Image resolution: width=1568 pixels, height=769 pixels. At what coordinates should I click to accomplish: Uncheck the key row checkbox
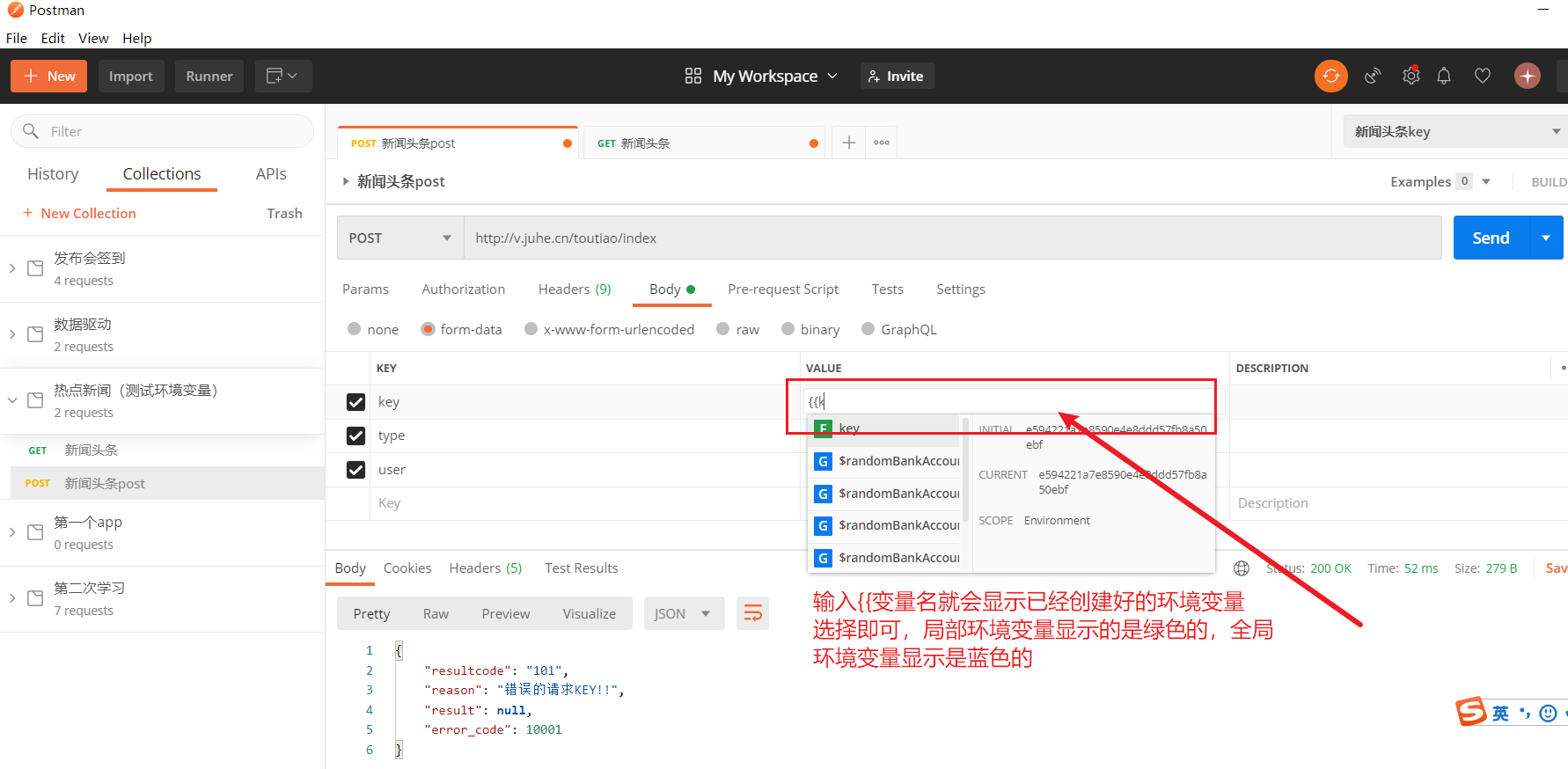tap(355, 402)
